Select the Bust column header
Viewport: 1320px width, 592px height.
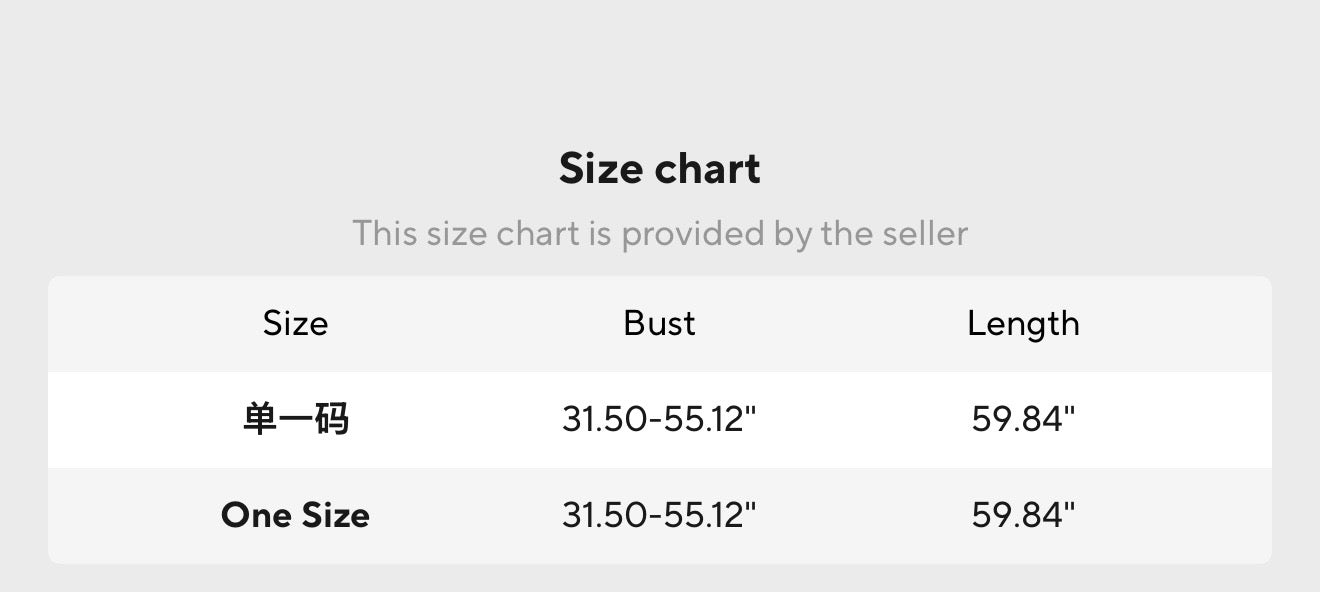[659, 323]
